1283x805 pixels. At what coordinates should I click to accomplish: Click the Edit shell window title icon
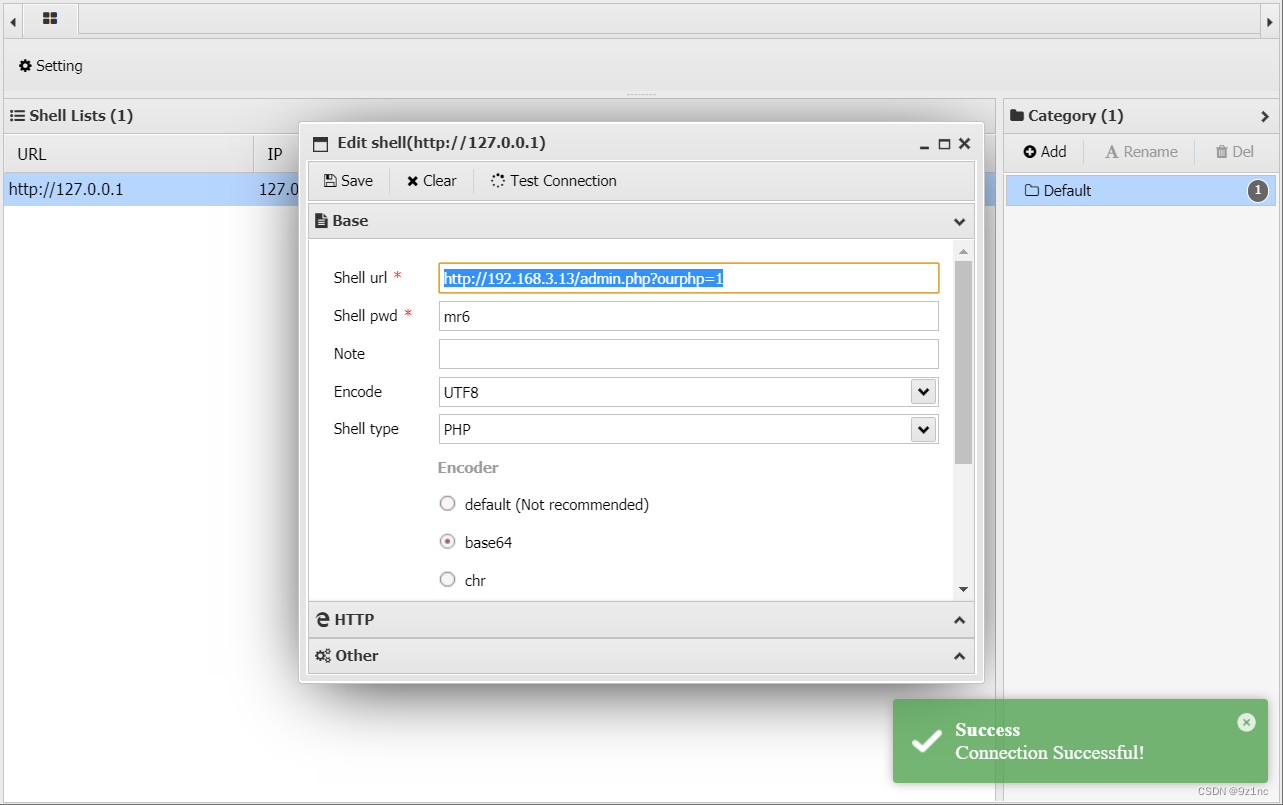[x=320, y=144]
